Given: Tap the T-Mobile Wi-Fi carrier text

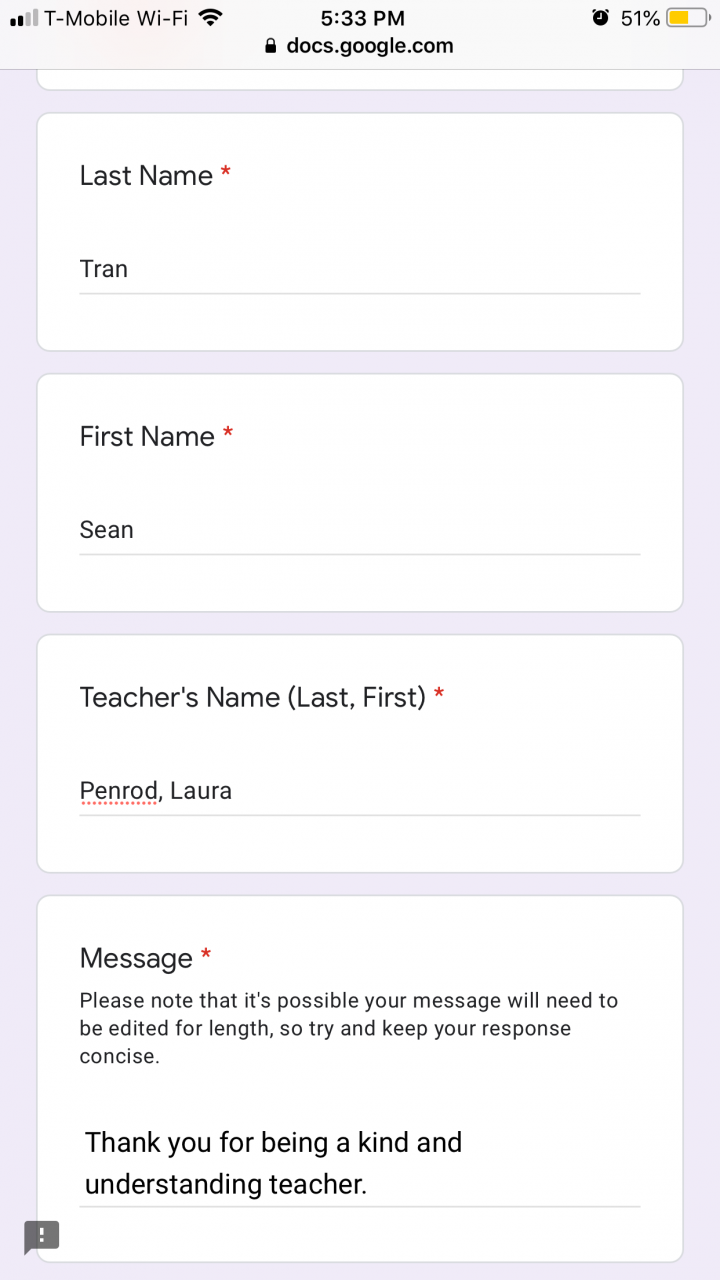Looking at the screenshot, I should coord(116,18).
